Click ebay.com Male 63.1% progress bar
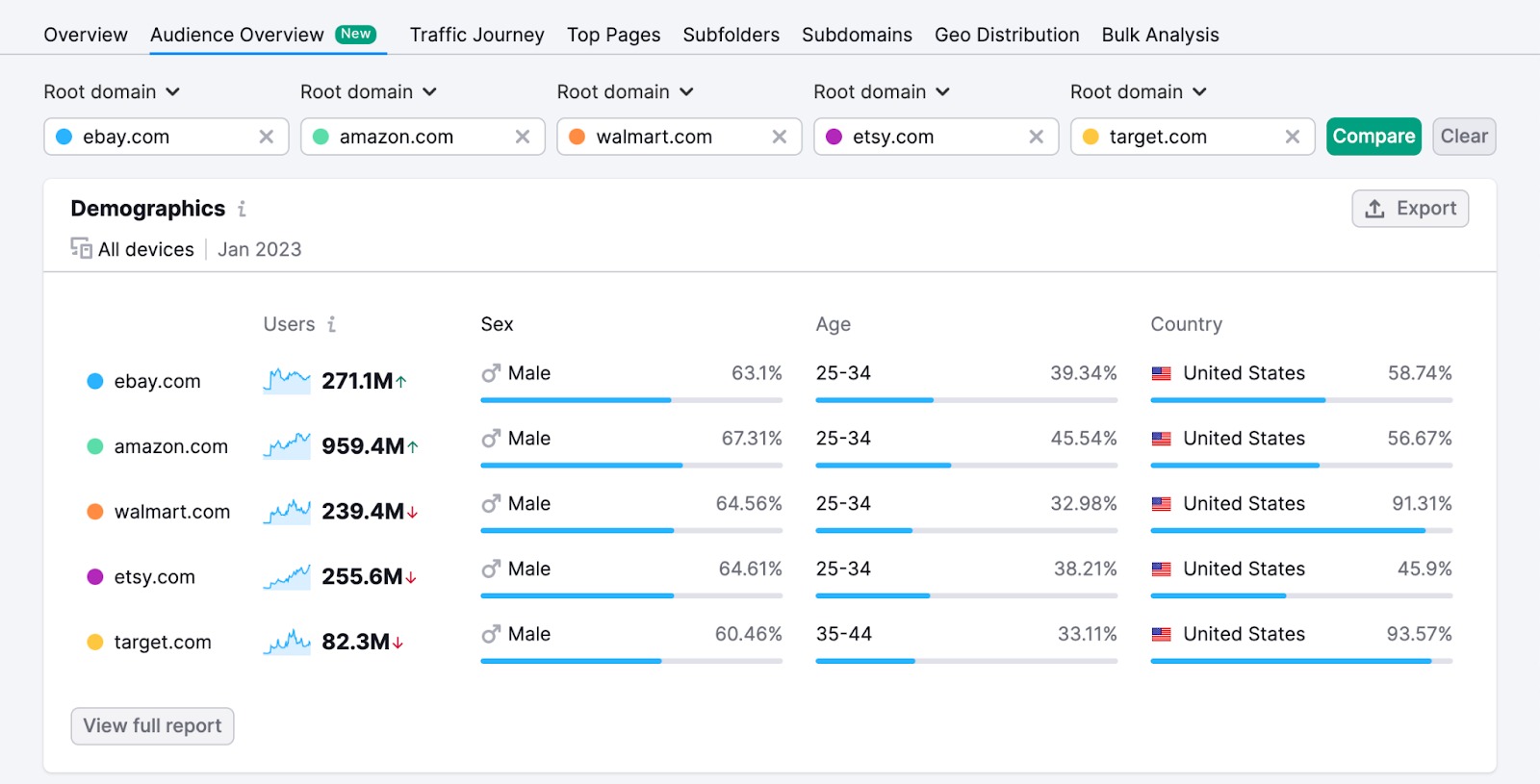This screenshot has height=784, width=1540. [x=631, y=400]
